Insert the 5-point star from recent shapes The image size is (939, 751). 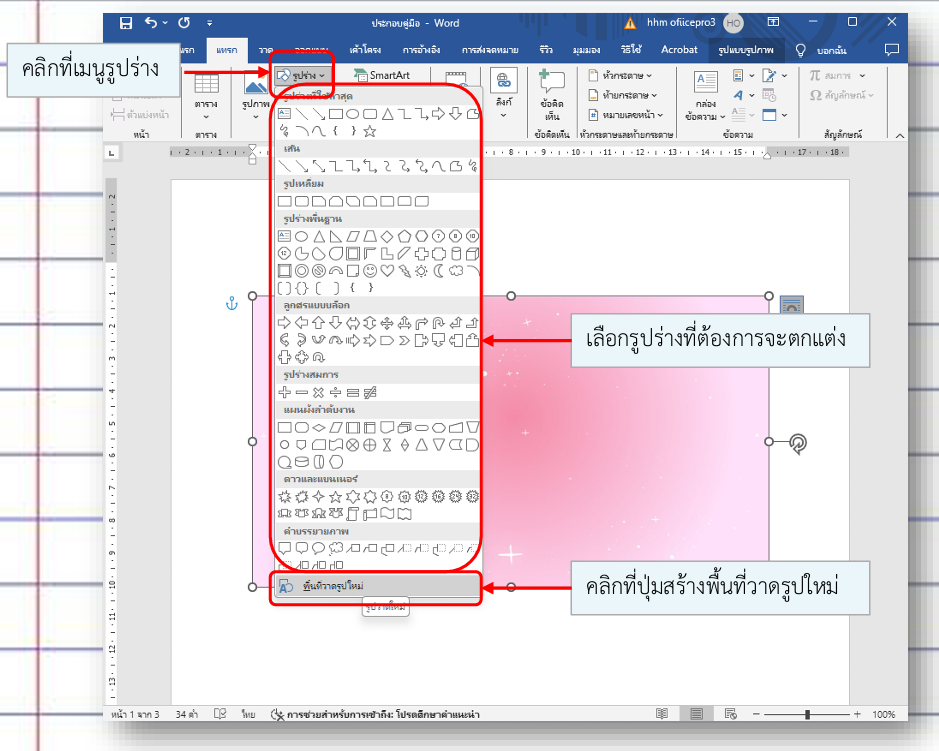pos(370,130)
